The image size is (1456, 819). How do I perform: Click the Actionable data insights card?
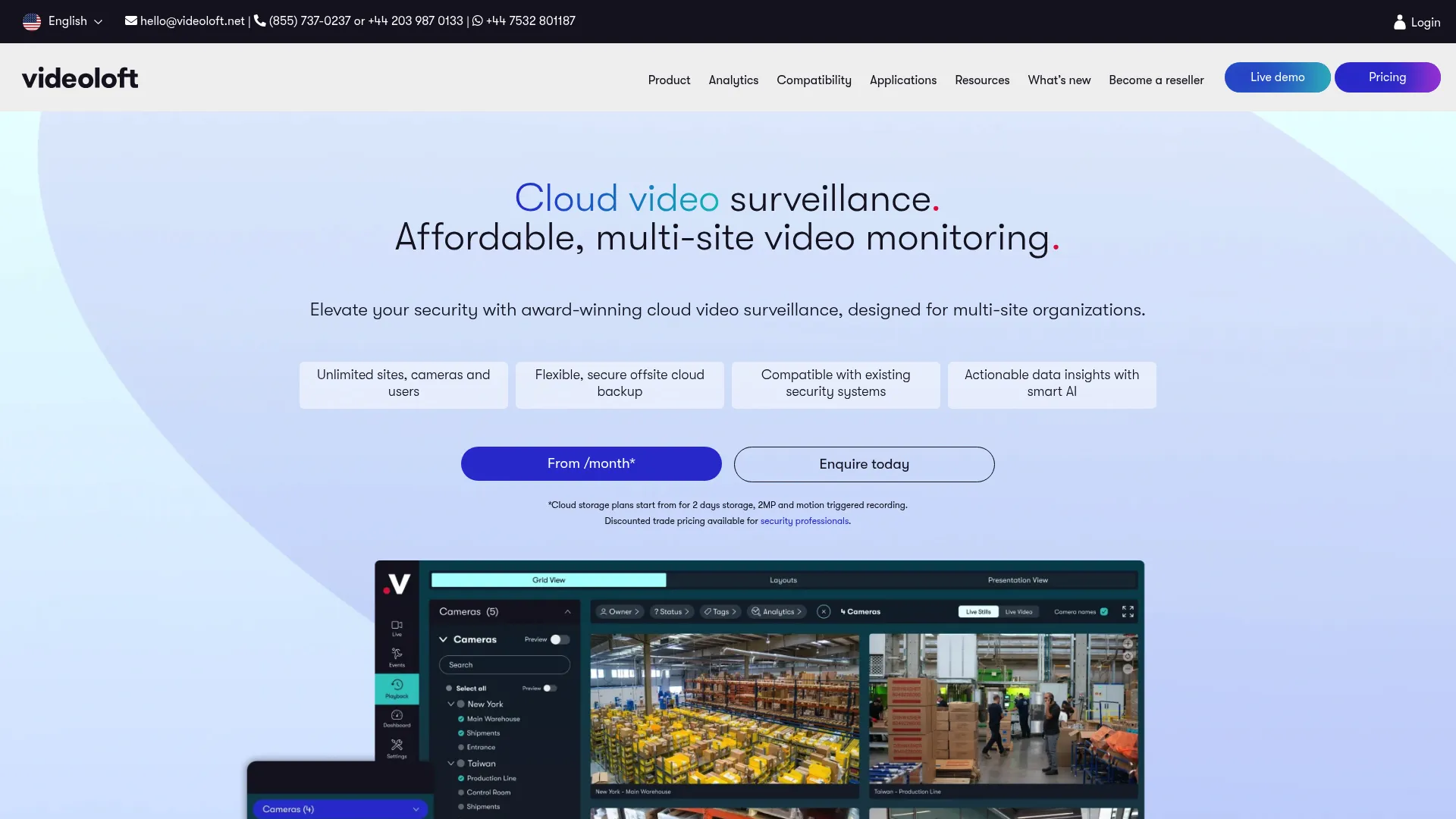(1052, 384)
